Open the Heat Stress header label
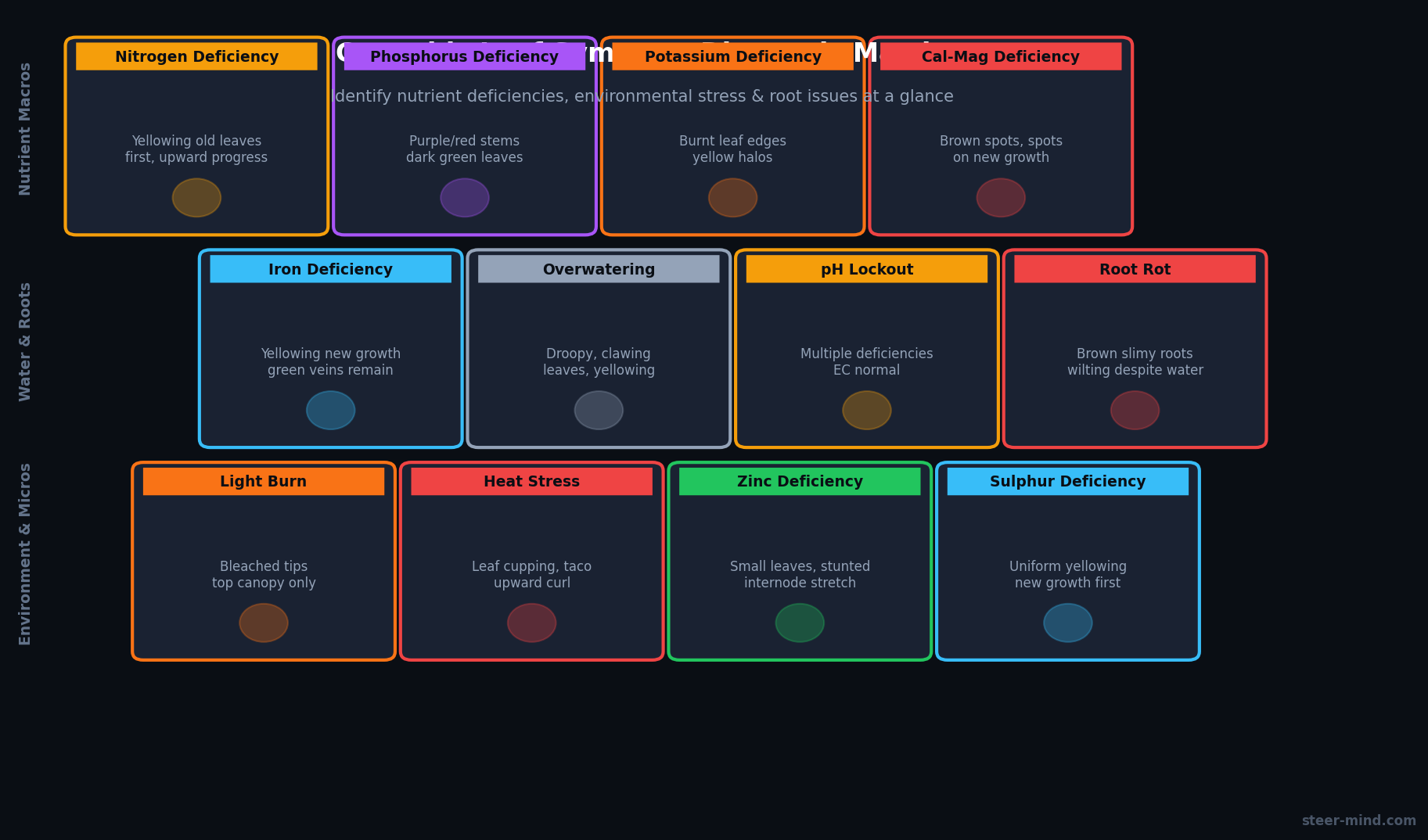This screenshot has height=840, width=1428. (x=531, y=482)
